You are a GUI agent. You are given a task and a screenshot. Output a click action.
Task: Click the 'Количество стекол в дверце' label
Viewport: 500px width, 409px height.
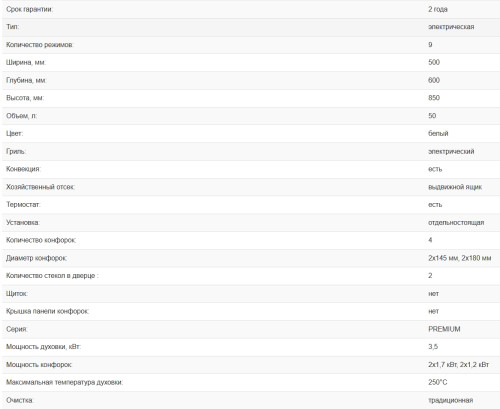52,276
